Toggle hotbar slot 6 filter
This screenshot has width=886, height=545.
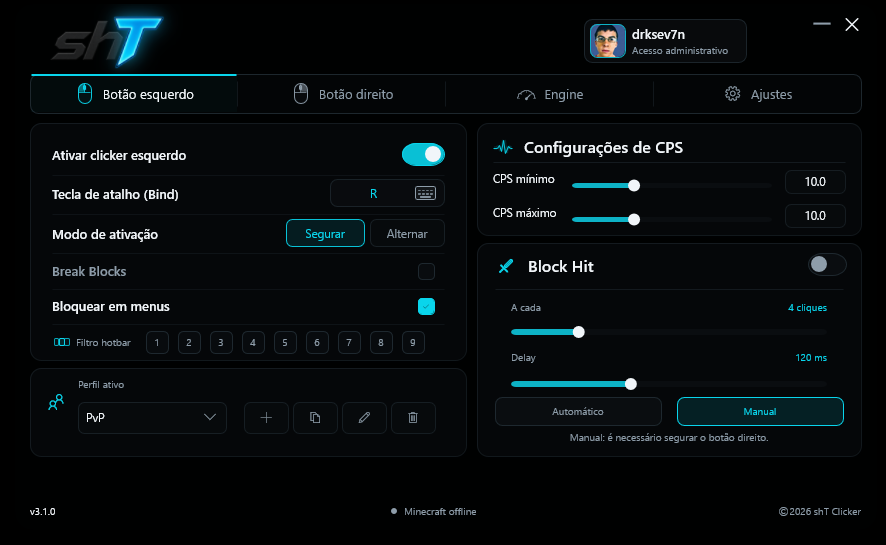[317, 342]
